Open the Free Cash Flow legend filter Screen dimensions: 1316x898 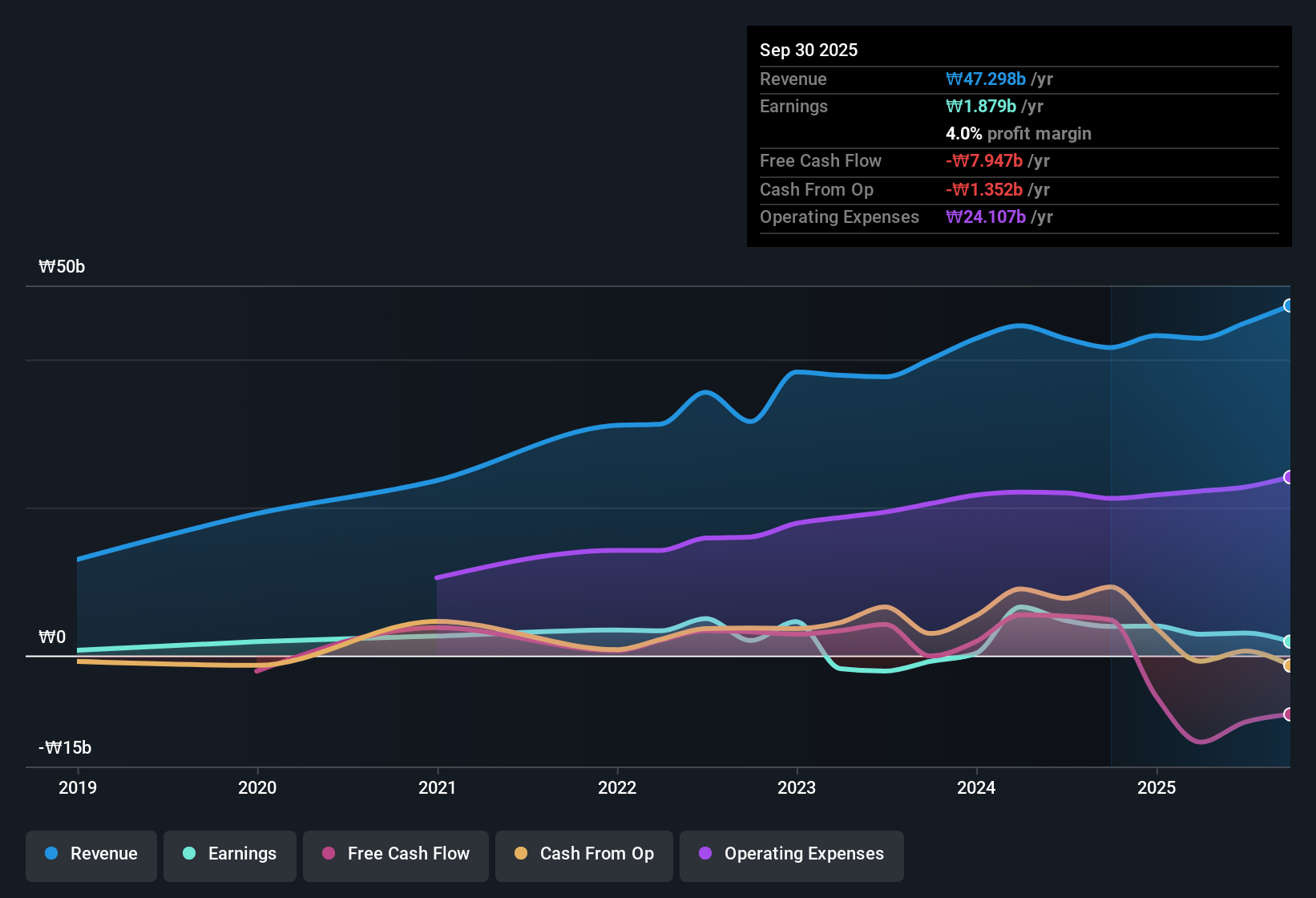pos(395,854)
